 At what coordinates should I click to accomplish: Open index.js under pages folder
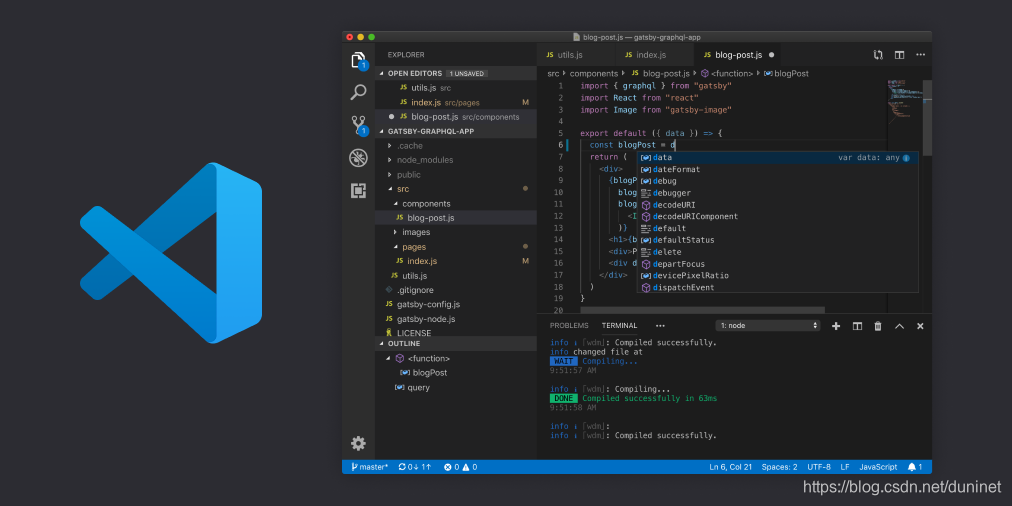point(456,261)
